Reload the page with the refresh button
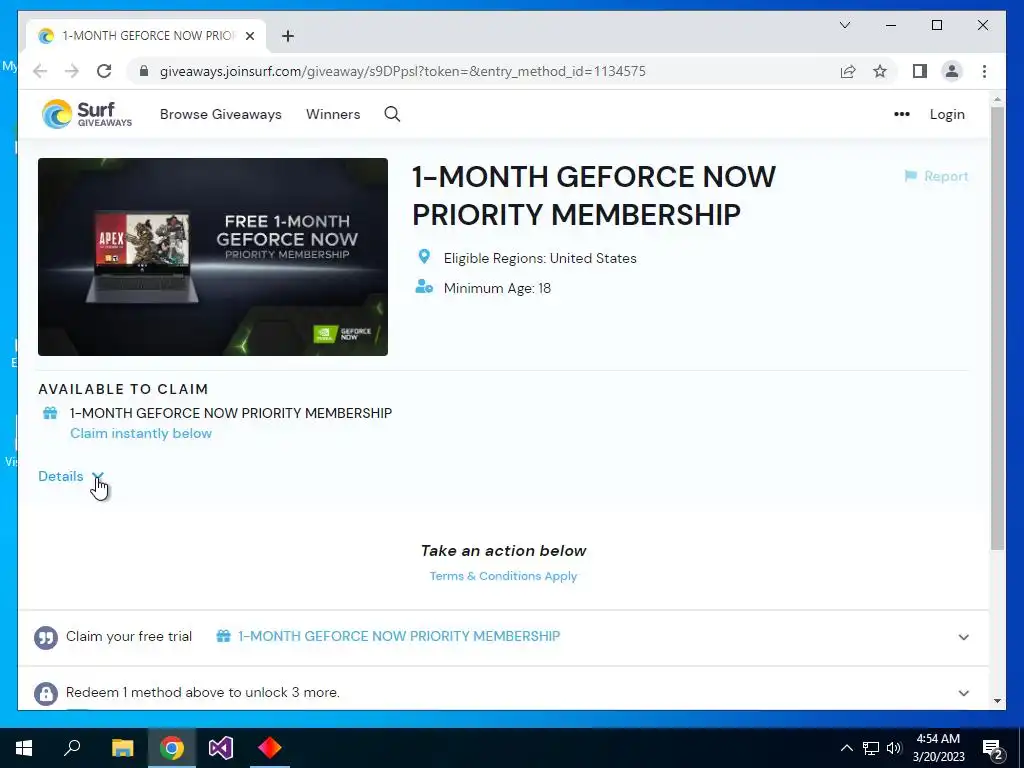 tap(104, 71)
